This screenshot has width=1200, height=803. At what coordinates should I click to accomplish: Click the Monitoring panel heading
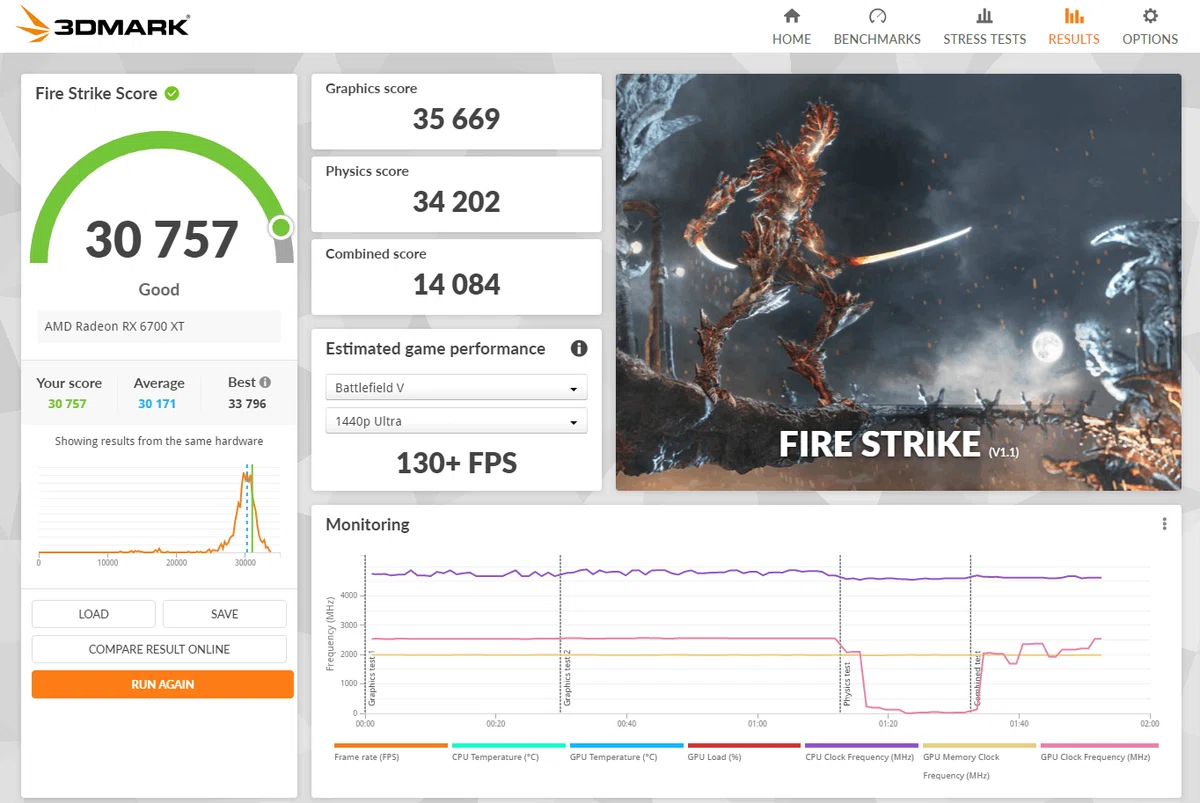coord(367,524)
